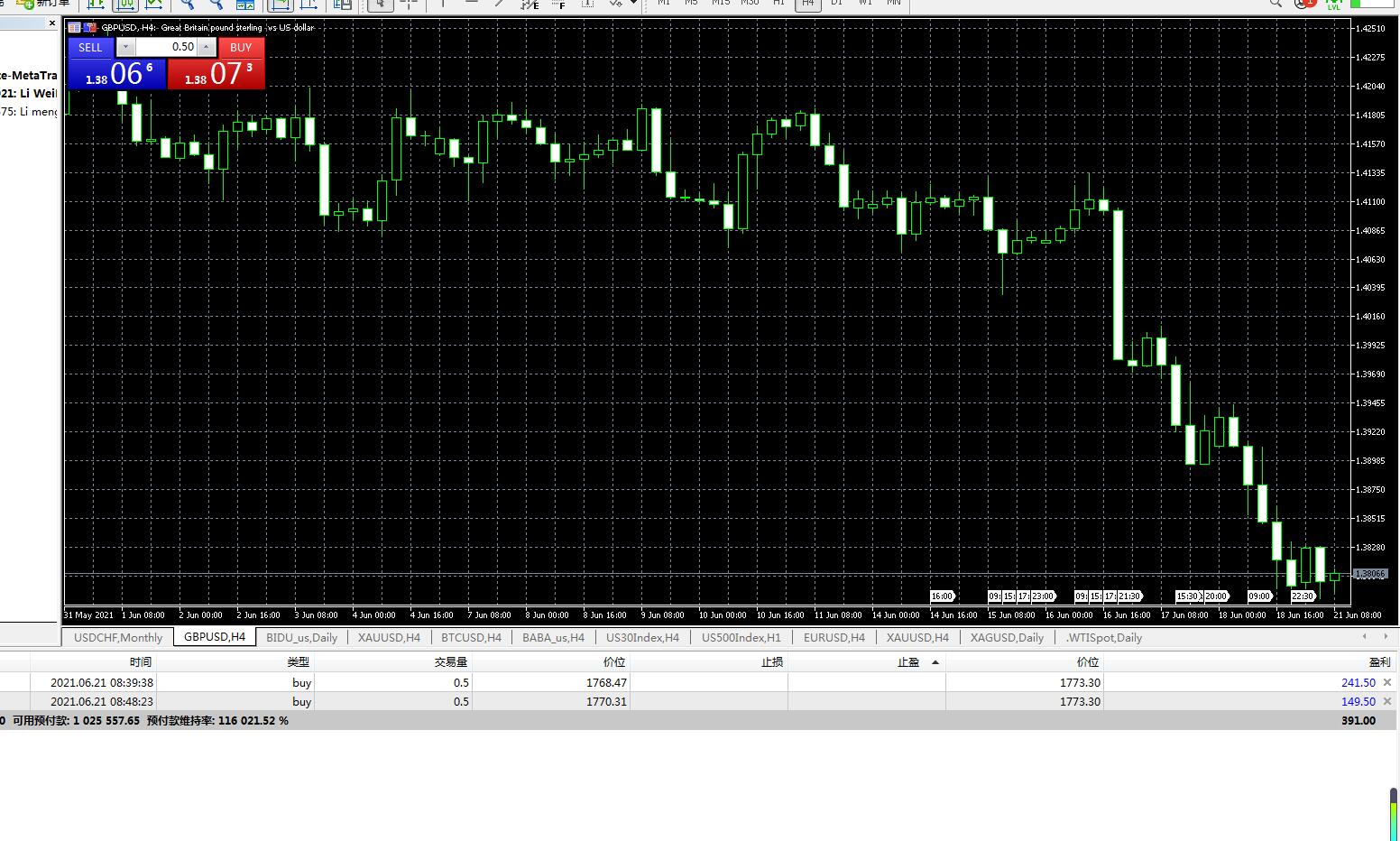Close the left navigator panel

click(x=52, y=24)
